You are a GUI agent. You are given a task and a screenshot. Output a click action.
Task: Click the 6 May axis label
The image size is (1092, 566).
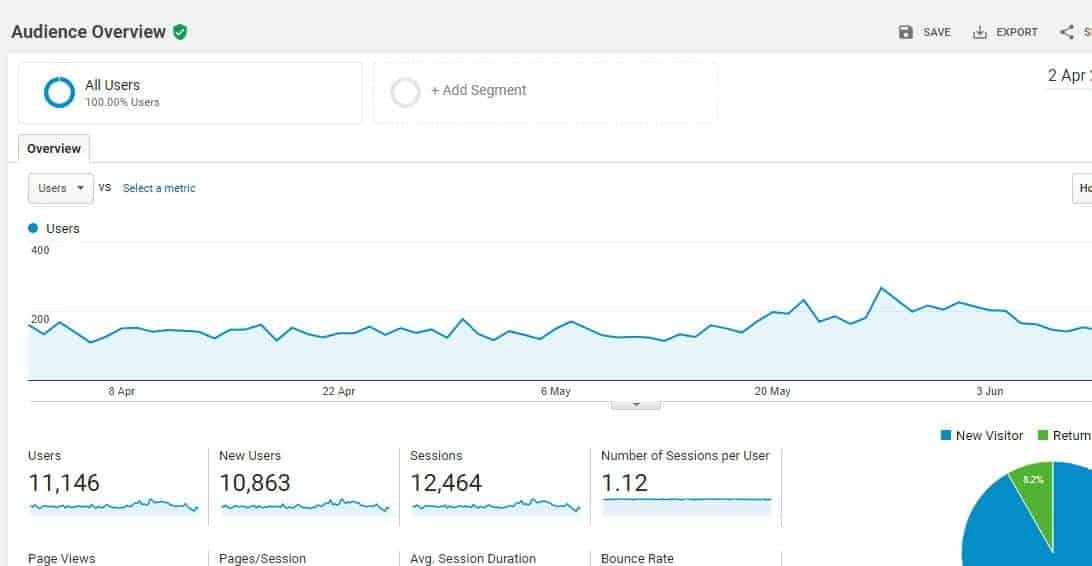point(556,391)
